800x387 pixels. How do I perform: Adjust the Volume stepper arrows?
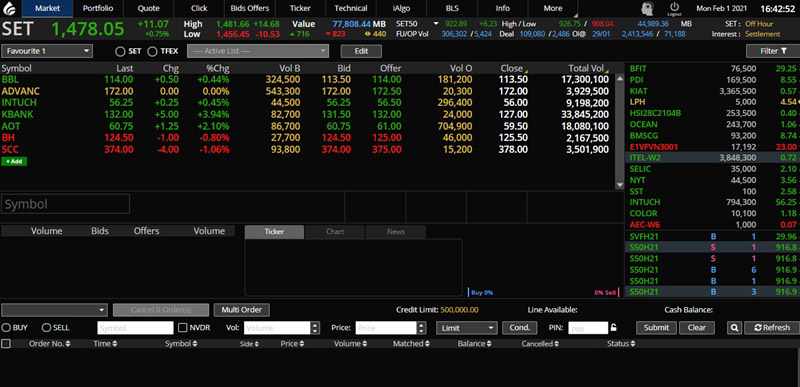point(315,328)
